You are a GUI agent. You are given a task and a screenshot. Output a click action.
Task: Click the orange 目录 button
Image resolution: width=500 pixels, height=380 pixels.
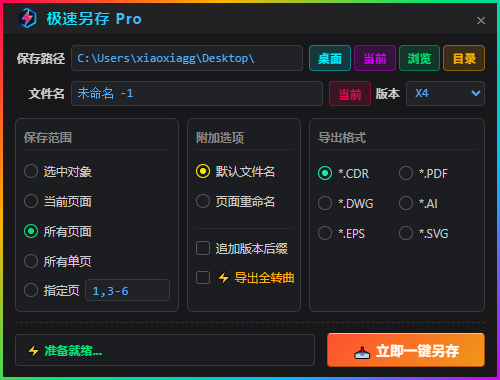[x=464, y=58]
